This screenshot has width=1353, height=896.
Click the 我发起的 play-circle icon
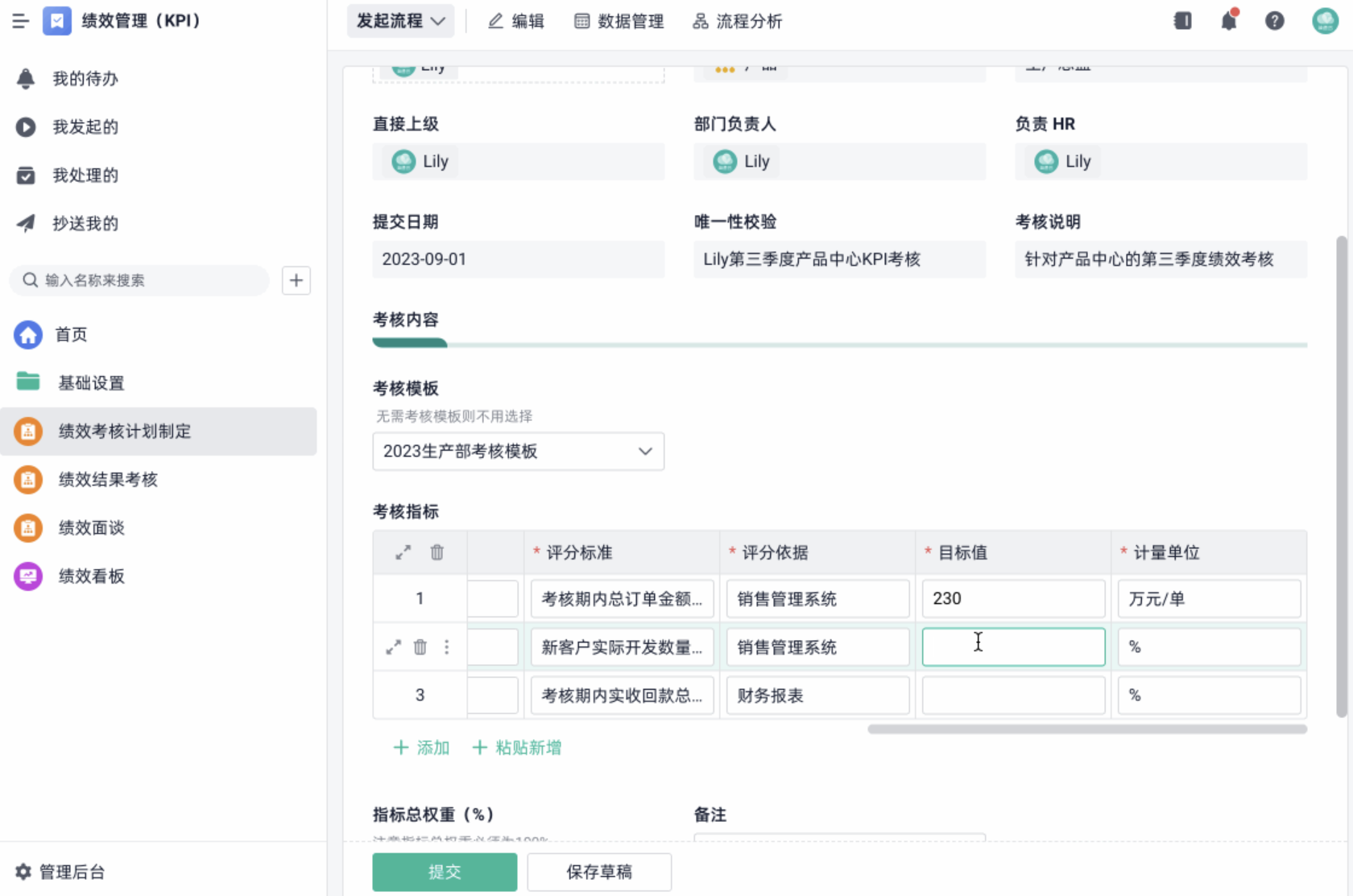pyautogui.click(x=26, y=126)
